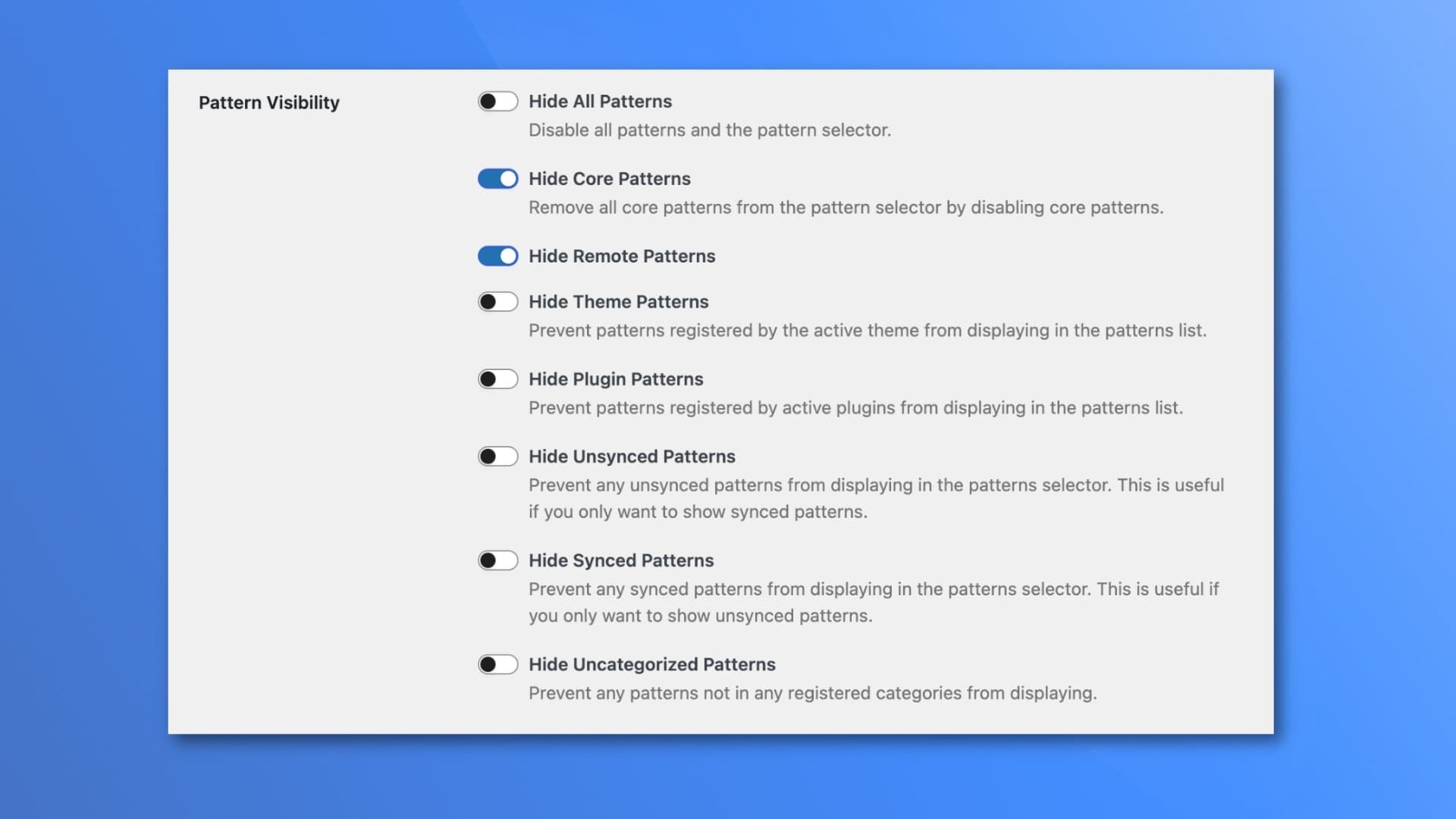Select the Hide Uncategorized Patterns heading
Screen dimensions: 1456x819
click(x=652, y=664)
